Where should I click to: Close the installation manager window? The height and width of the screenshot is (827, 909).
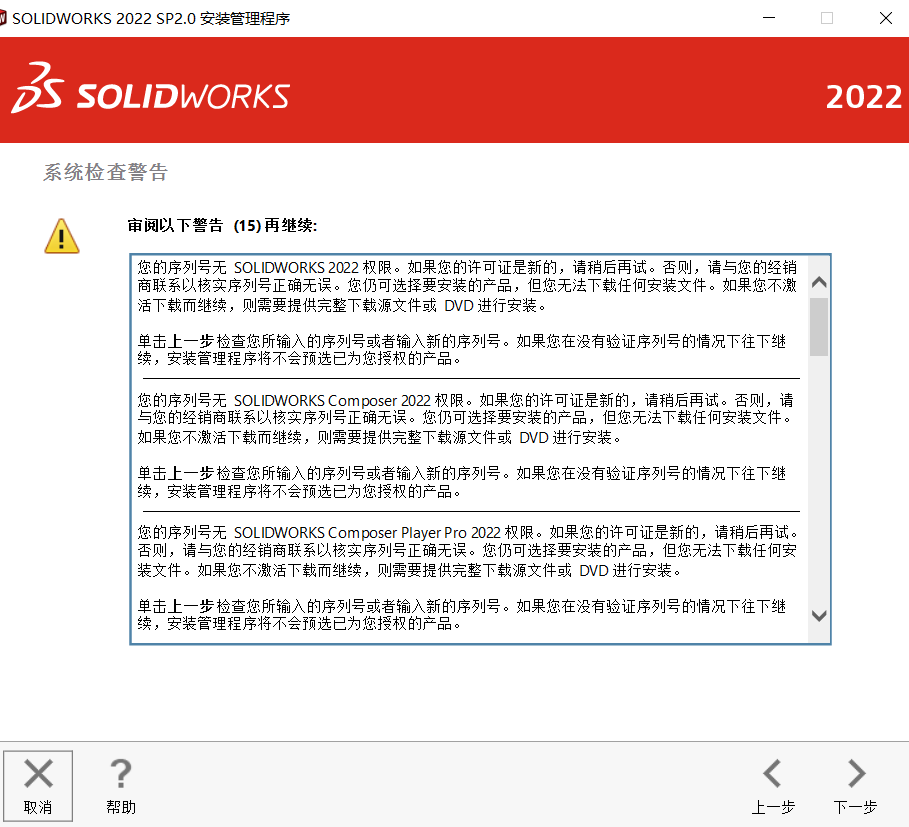[x=885, y=18]
